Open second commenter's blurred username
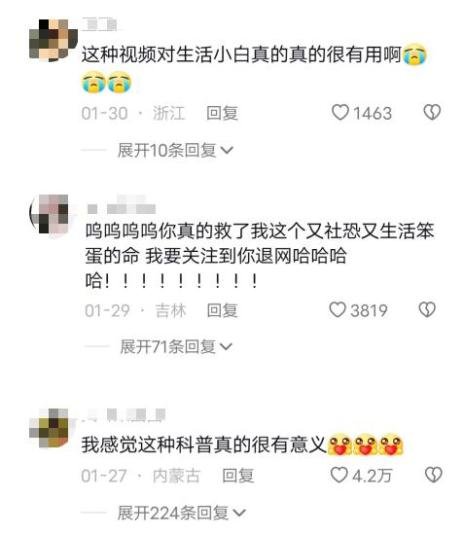This screenshot has width=464, height=534. [122, 206]
